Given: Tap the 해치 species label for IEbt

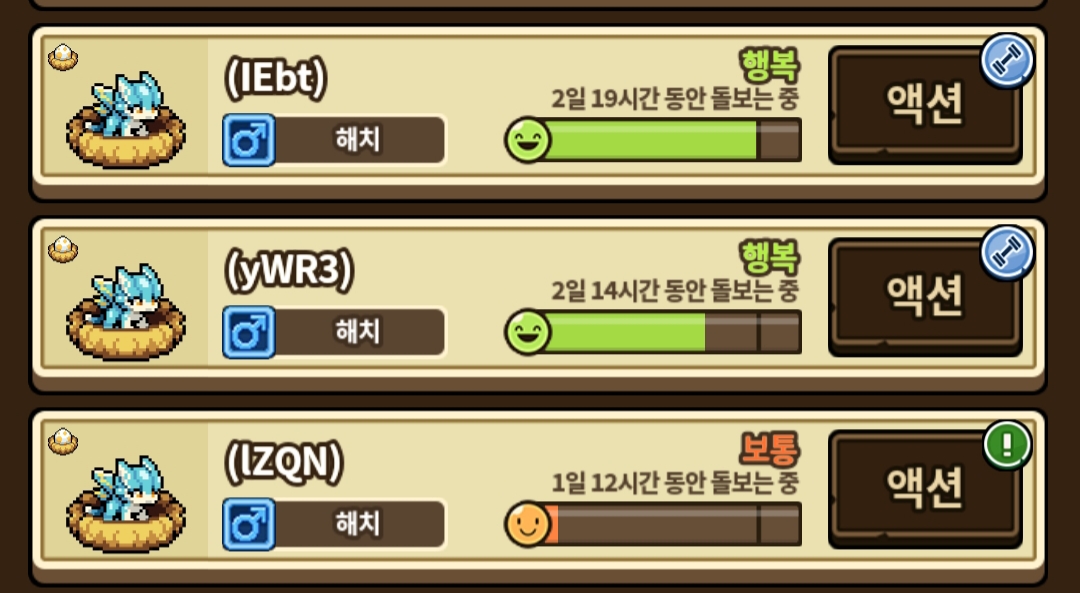Looking at the screenshot, I should (x=357, y=141).
